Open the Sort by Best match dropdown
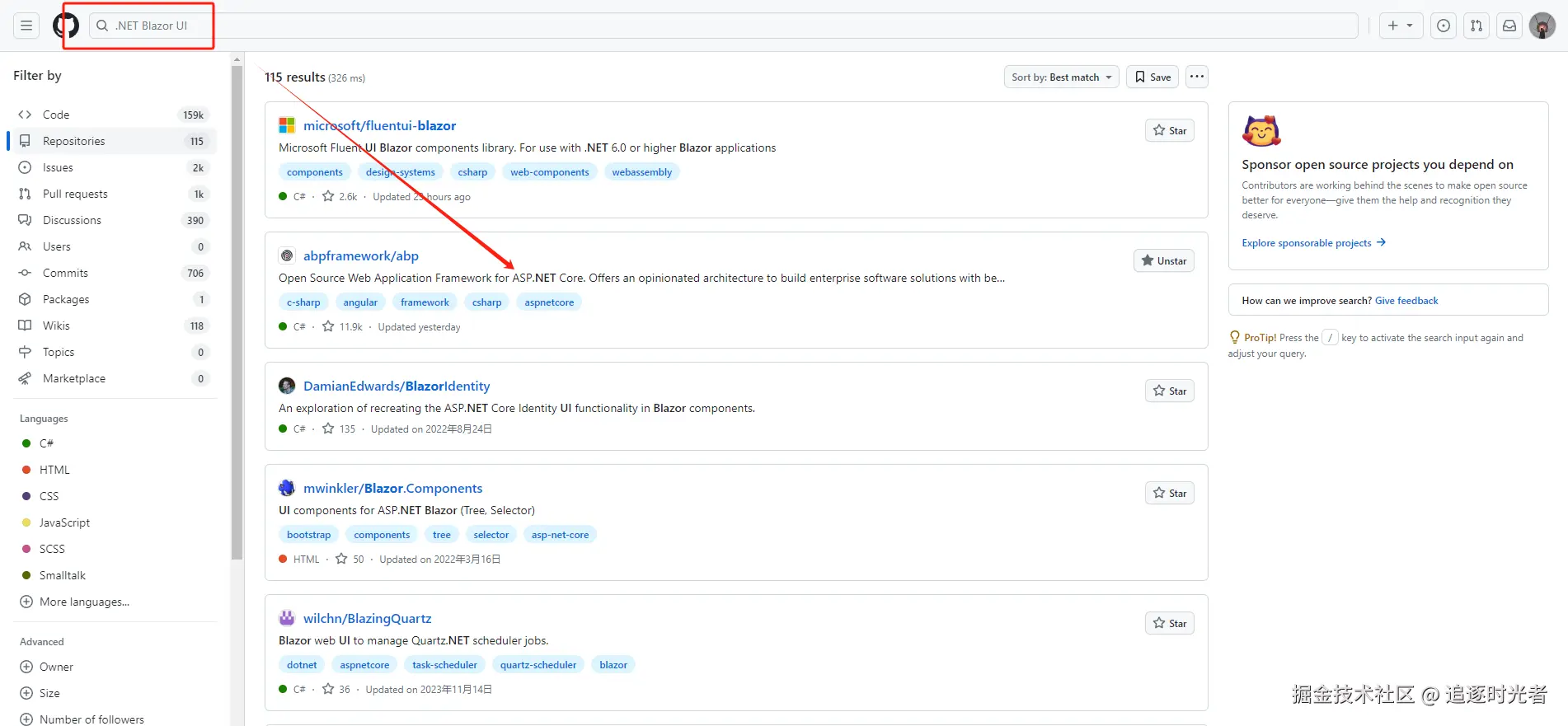 (1061, 77)
